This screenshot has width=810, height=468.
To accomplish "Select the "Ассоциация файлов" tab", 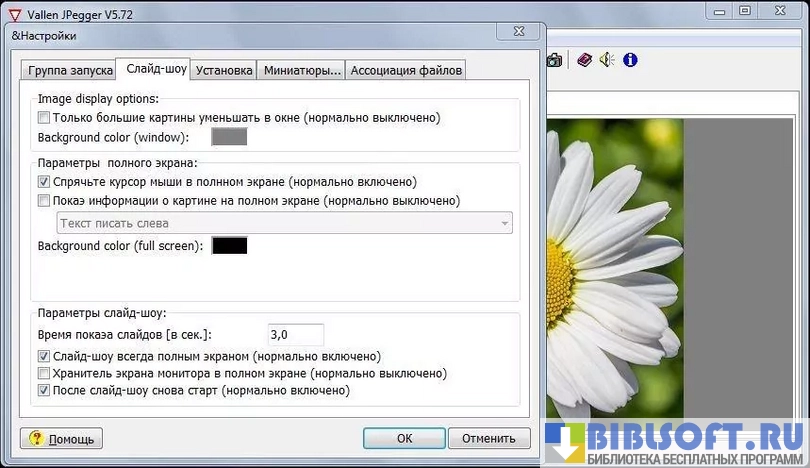I will pos(406,70).
